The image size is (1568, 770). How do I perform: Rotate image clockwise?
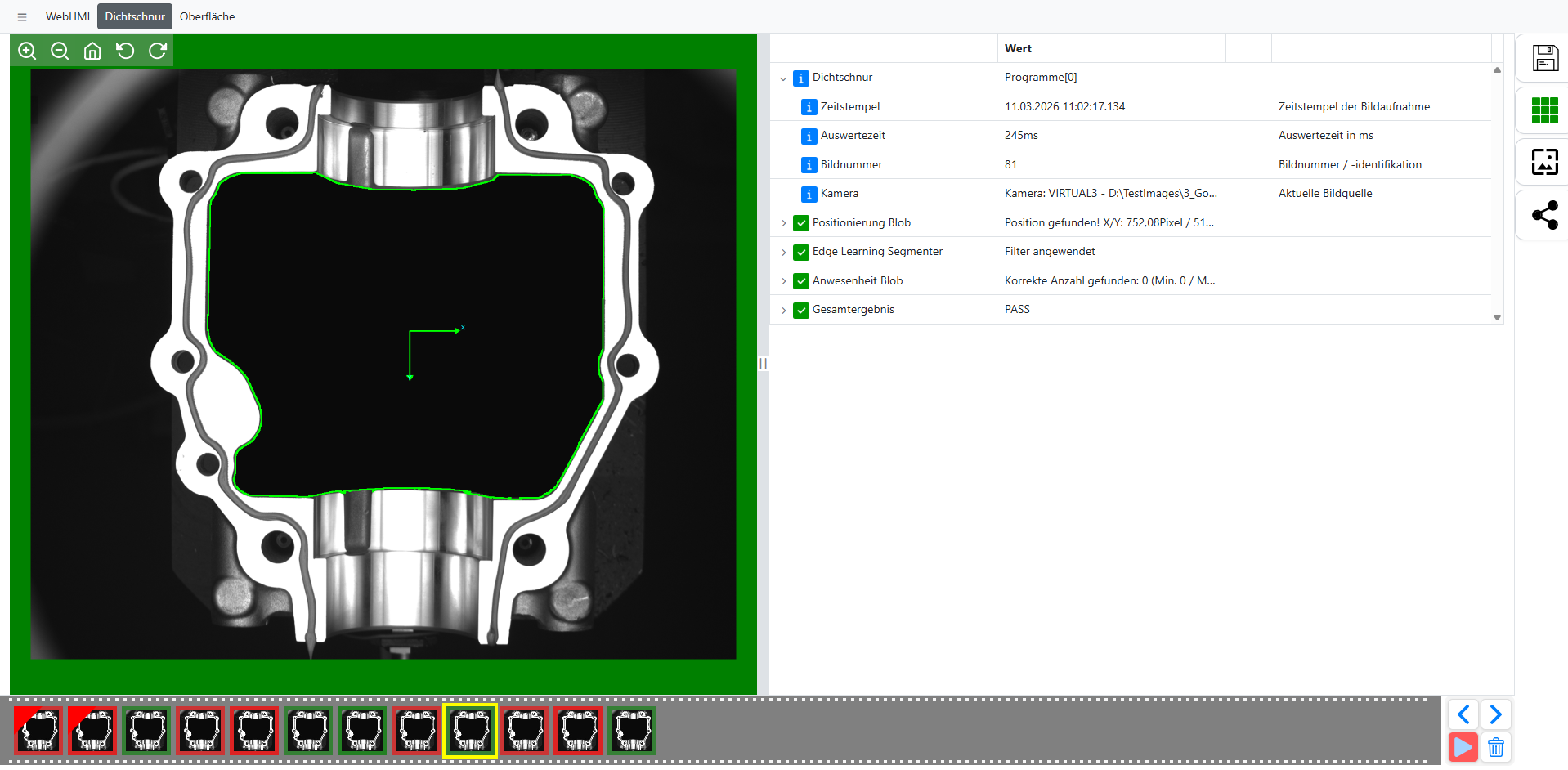[158, 51]
